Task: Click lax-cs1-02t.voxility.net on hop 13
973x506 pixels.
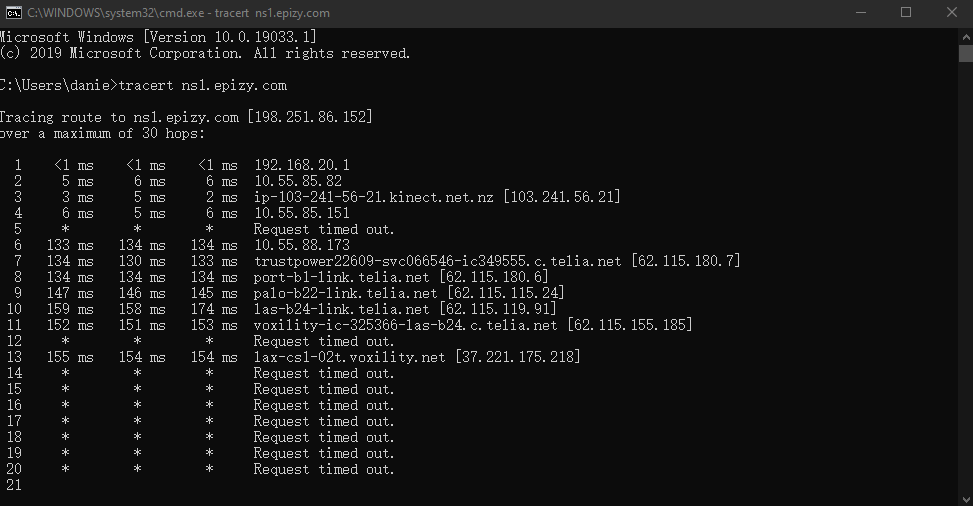Action: (349, 358)
